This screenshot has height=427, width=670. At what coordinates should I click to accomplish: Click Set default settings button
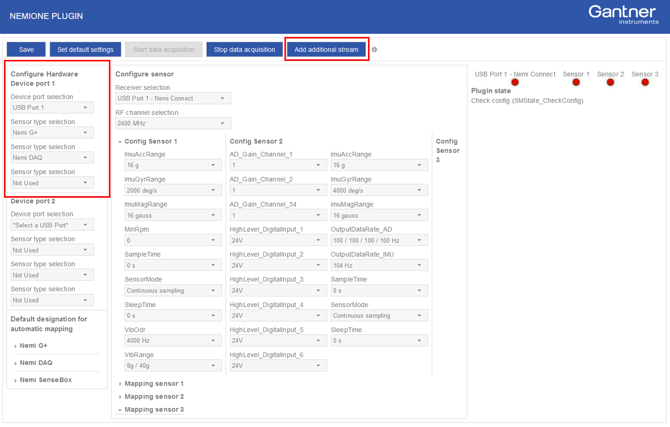click(85, 50)
